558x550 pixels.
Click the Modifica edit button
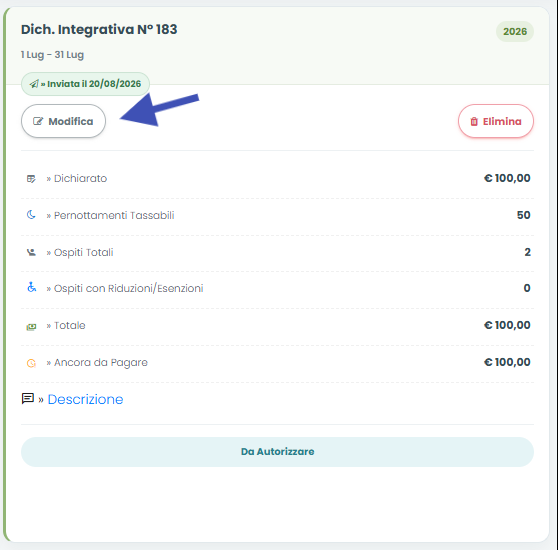(x=63, y=121)
